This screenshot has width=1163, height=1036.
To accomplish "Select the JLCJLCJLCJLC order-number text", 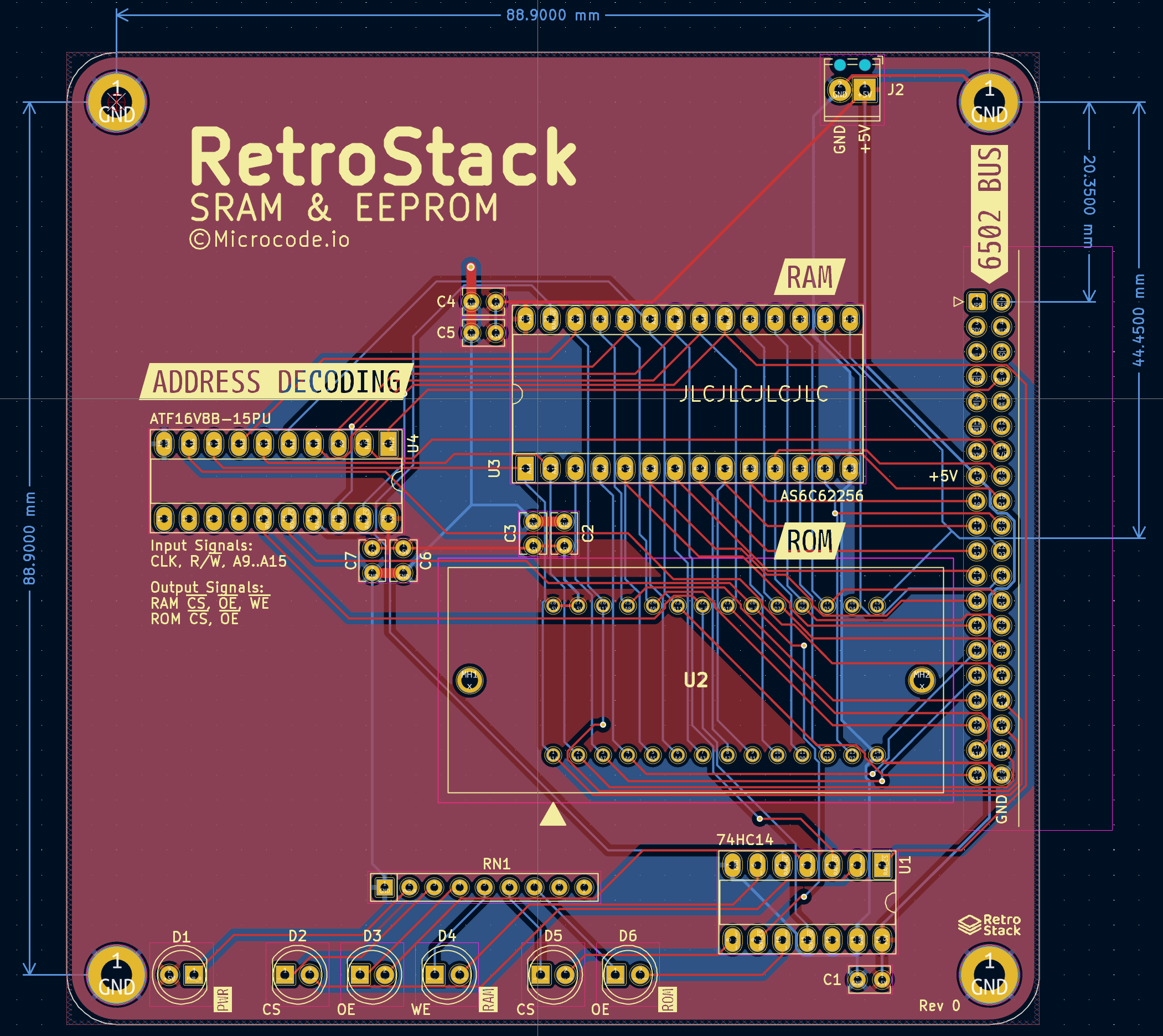I will click(754, 393).
